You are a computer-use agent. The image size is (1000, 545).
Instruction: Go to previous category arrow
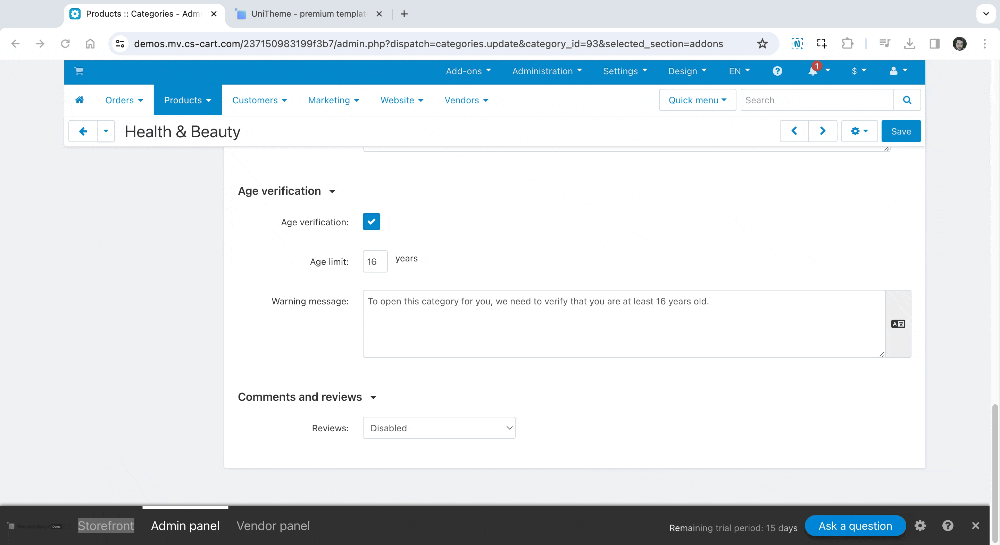pyautogui.click(x=794, y=131)
